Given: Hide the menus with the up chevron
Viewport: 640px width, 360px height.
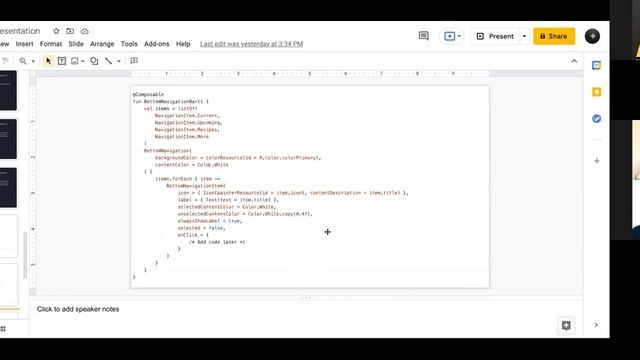Looking at the screenshot, I should pos(574,61).
